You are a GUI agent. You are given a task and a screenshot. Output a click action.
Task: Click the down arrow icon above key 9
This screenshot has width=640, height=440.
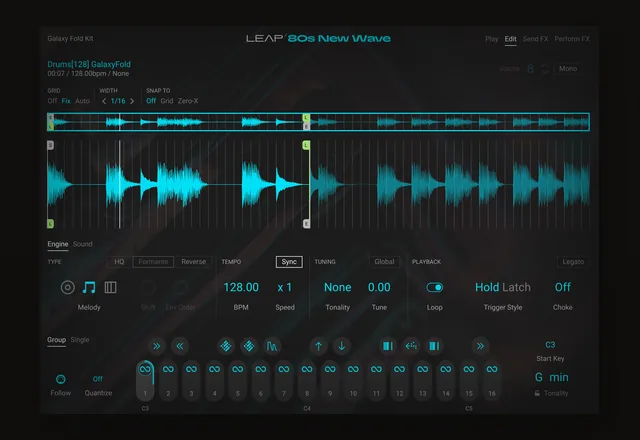[342, 346]
